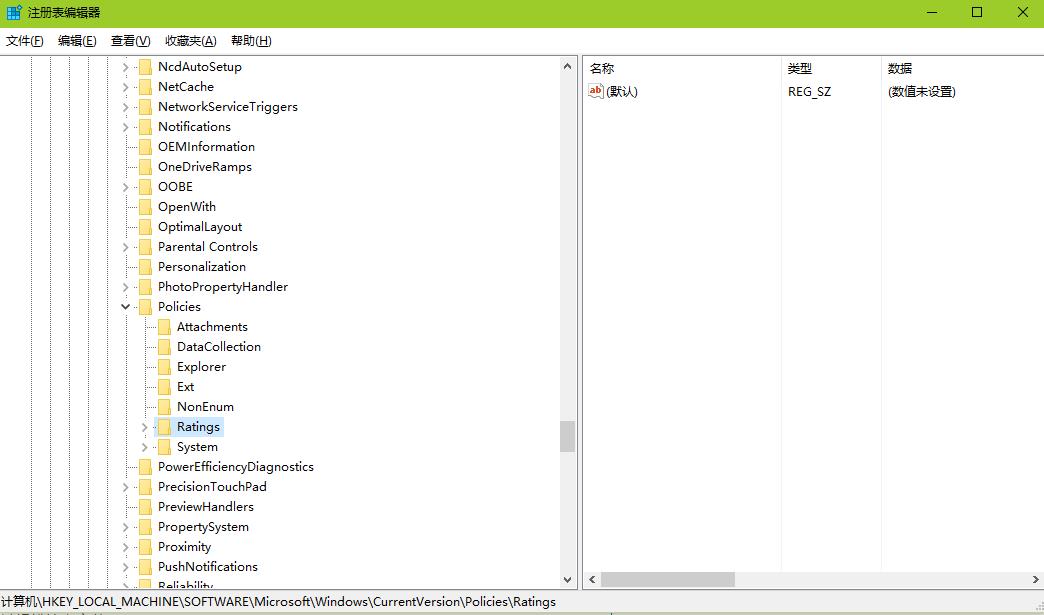Expand the Ratings key chevron
Viewport: 1044px width, 615px height.
coord(145,427)
